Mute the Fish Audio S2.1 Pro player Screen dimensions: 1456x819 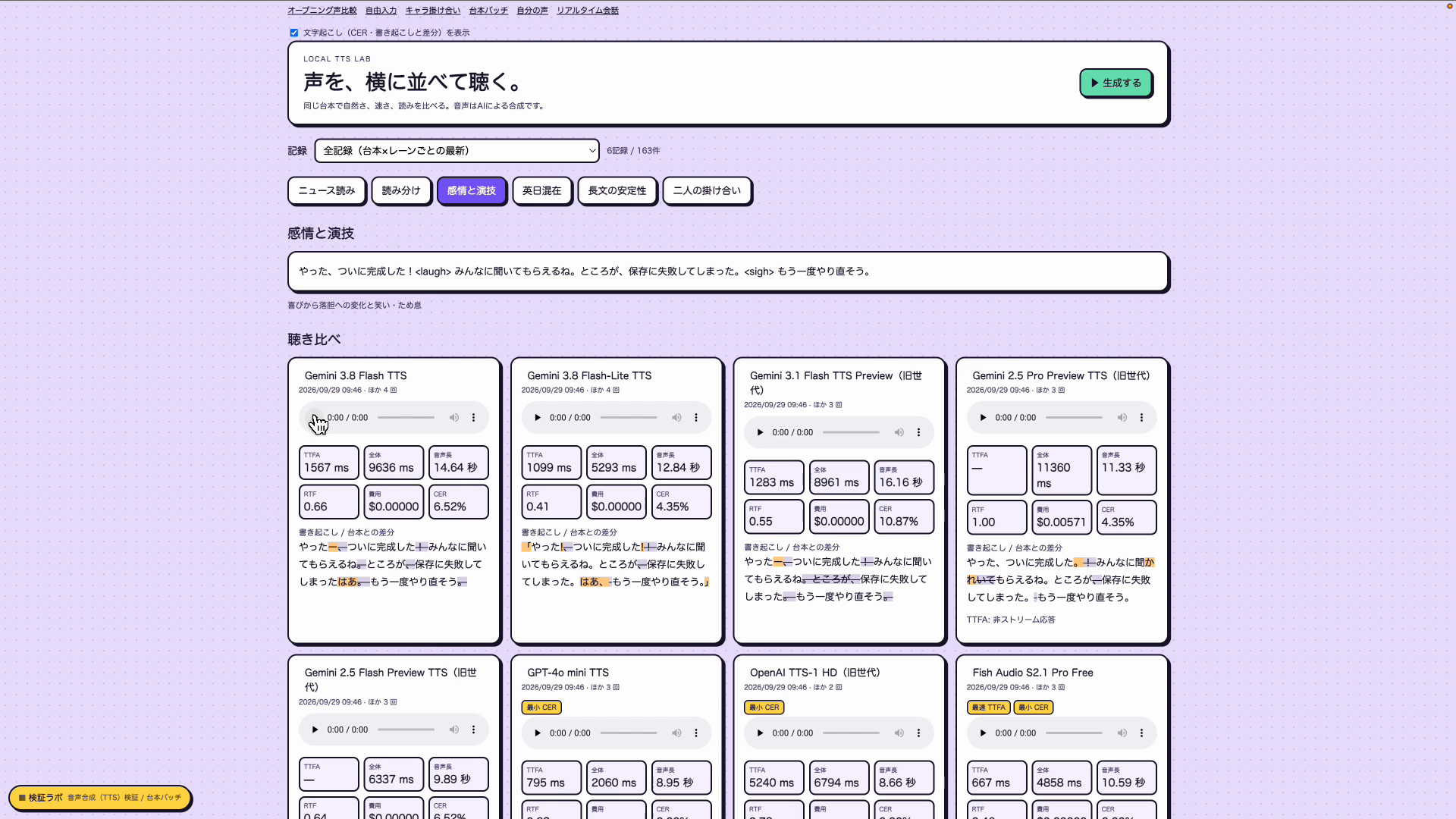(x=1122, y=733)
